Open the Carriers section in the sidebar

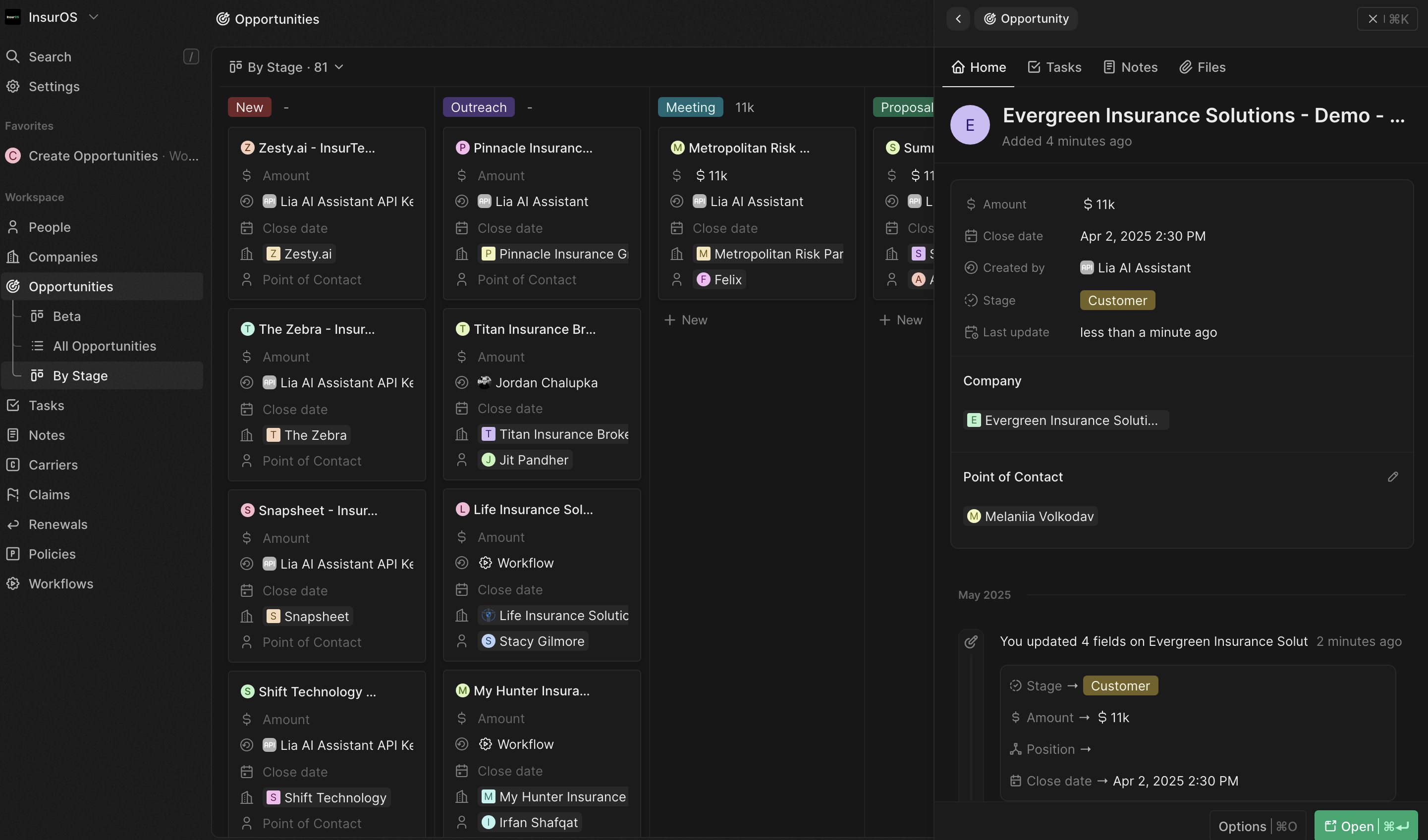click(x=53, y=465)
